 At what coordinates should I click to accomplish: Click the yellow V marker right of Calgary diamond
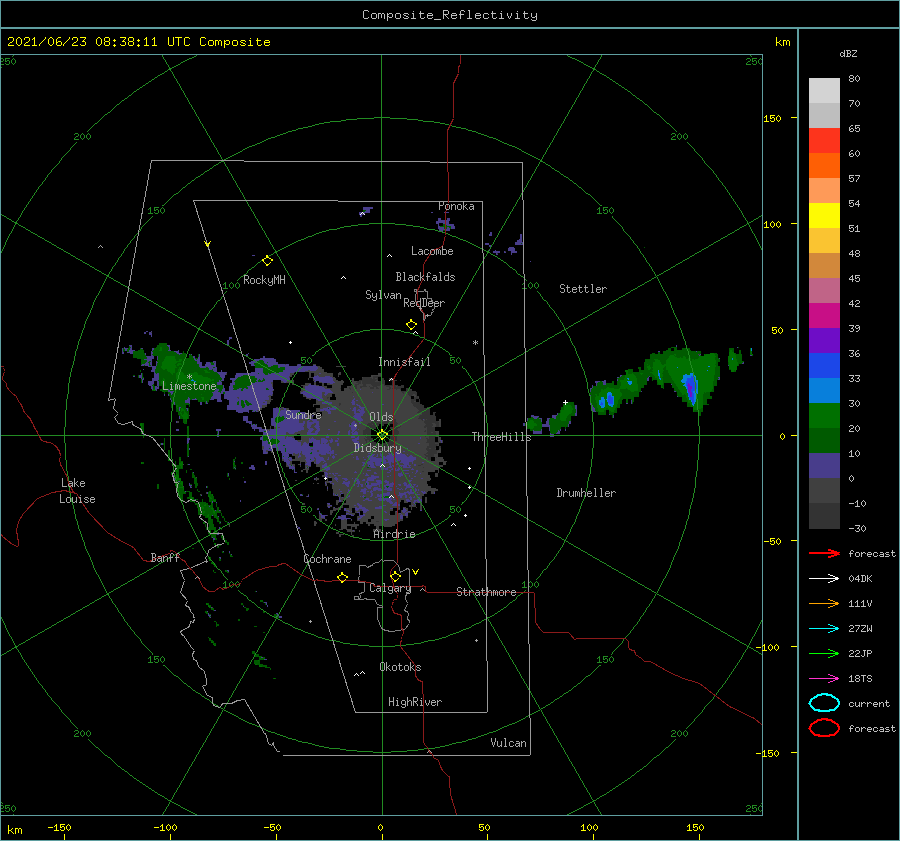pos(416,572)
